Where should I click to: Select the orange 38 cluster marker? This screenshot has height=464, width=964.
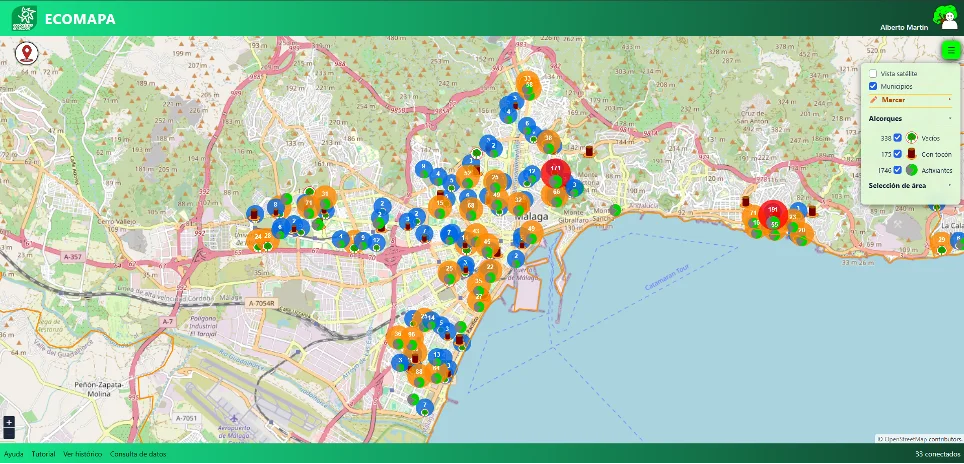548,140
